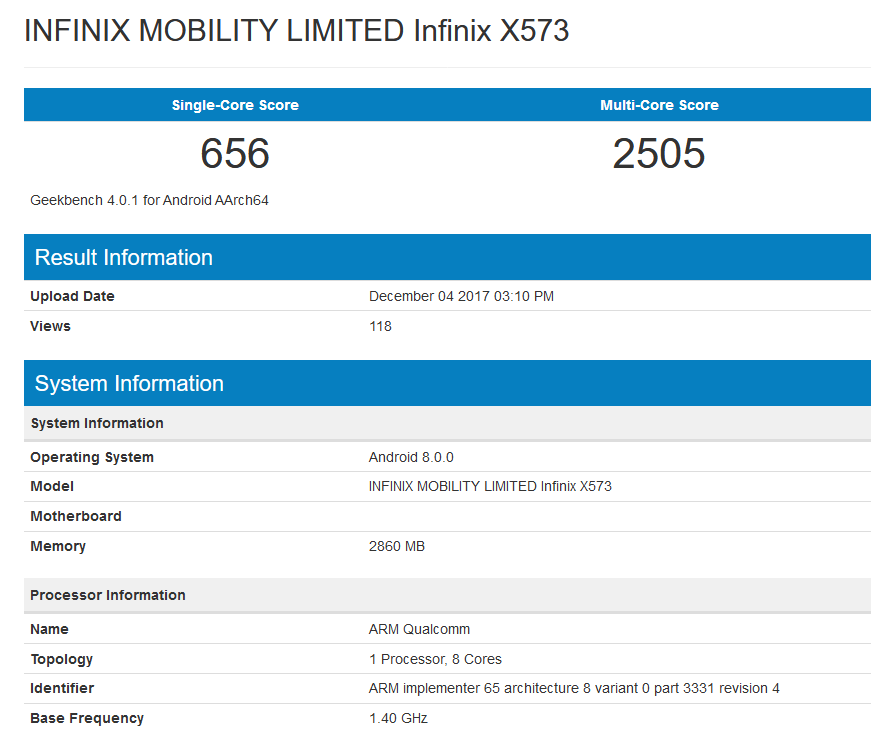Click the '1.40 GHz' frequency value
The width and height of the screenshot is (896, 743).
coord(398,718)
